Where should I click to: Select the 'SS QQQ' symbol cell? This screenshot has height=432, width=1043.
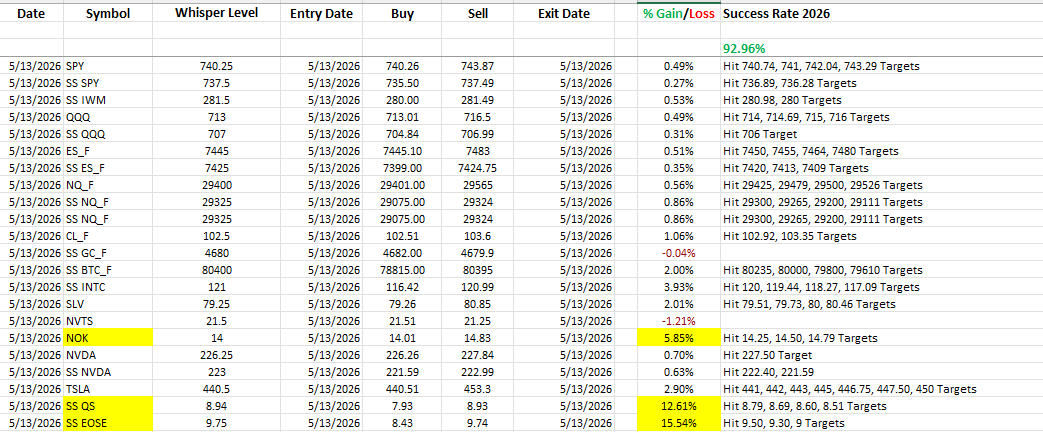pyautogui.click(x=108, y=134)
